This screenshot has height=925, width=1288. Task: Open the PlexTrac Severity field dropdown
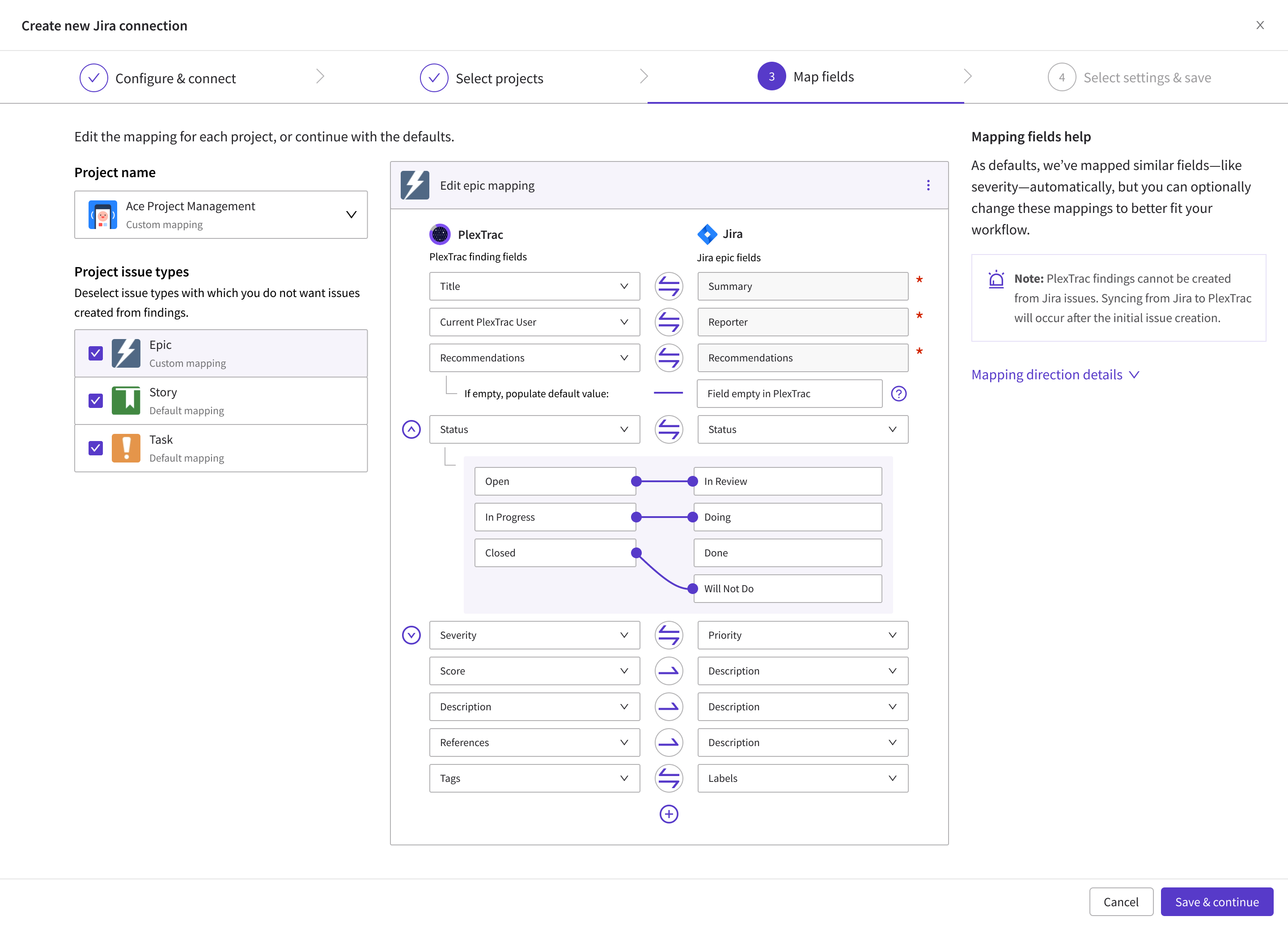point(534,635)
